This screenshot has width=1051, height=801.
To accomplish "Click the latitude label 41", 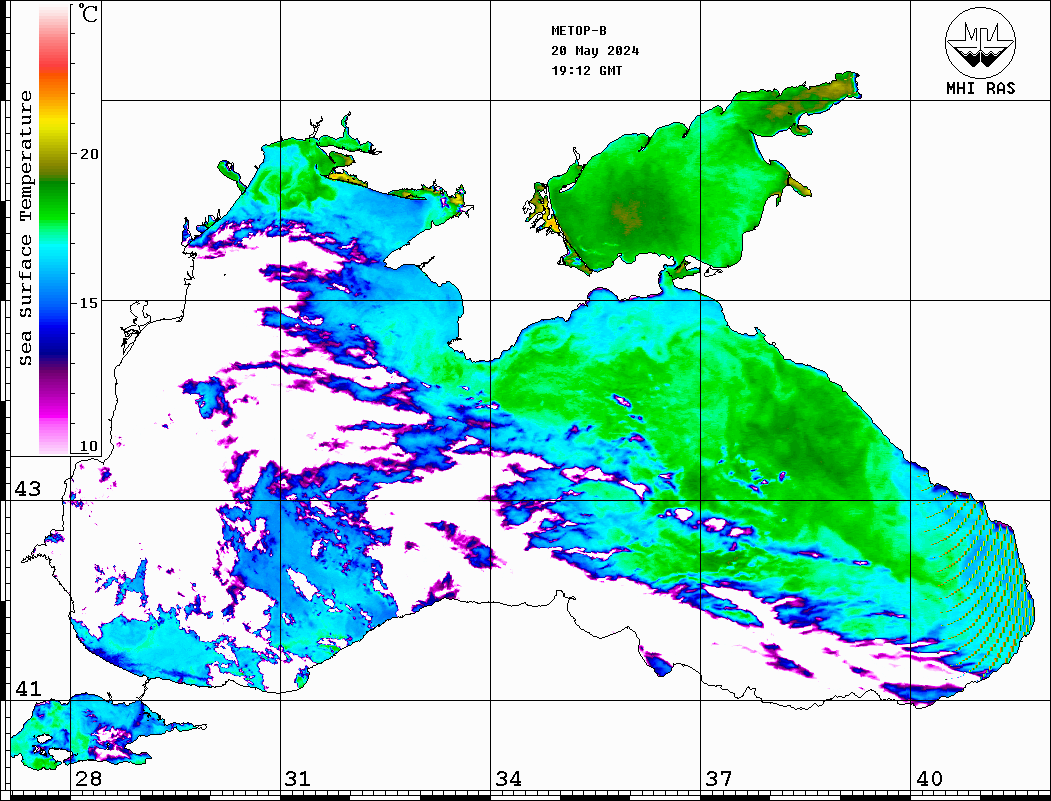I will click(x=28, y=688).
